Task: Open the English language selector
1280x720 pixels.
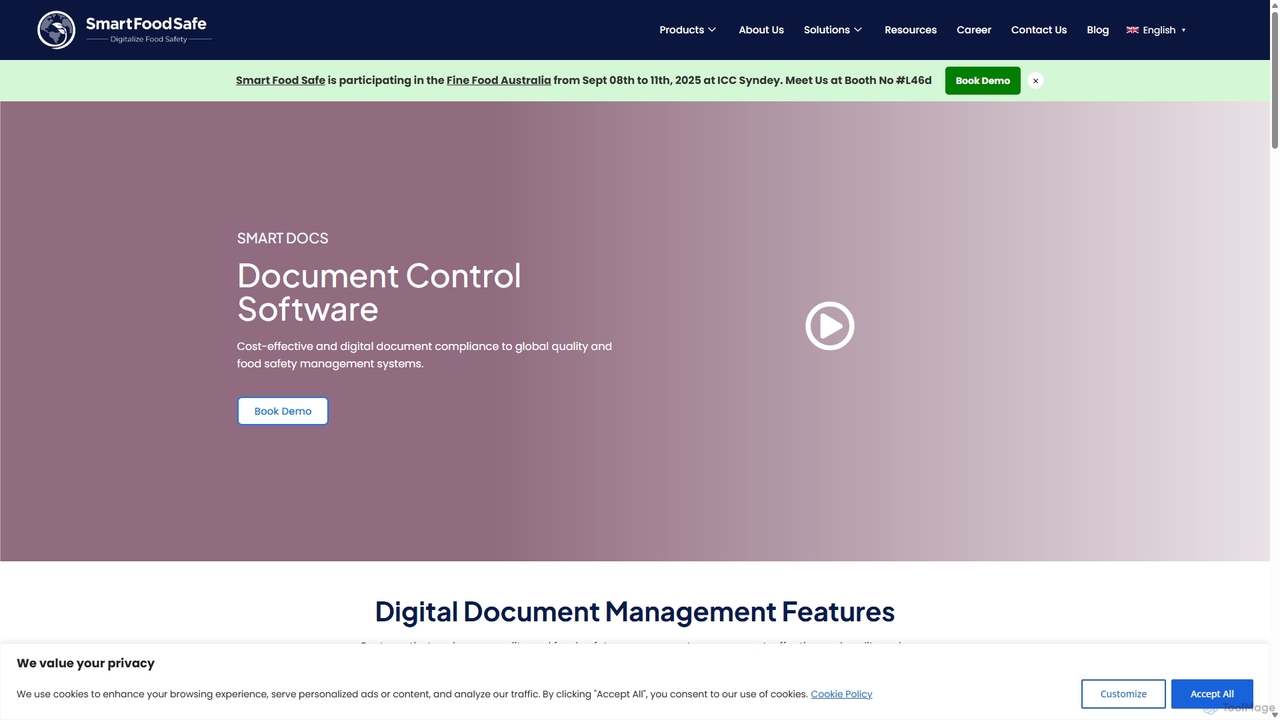Action: click(x=1156, y=30)
